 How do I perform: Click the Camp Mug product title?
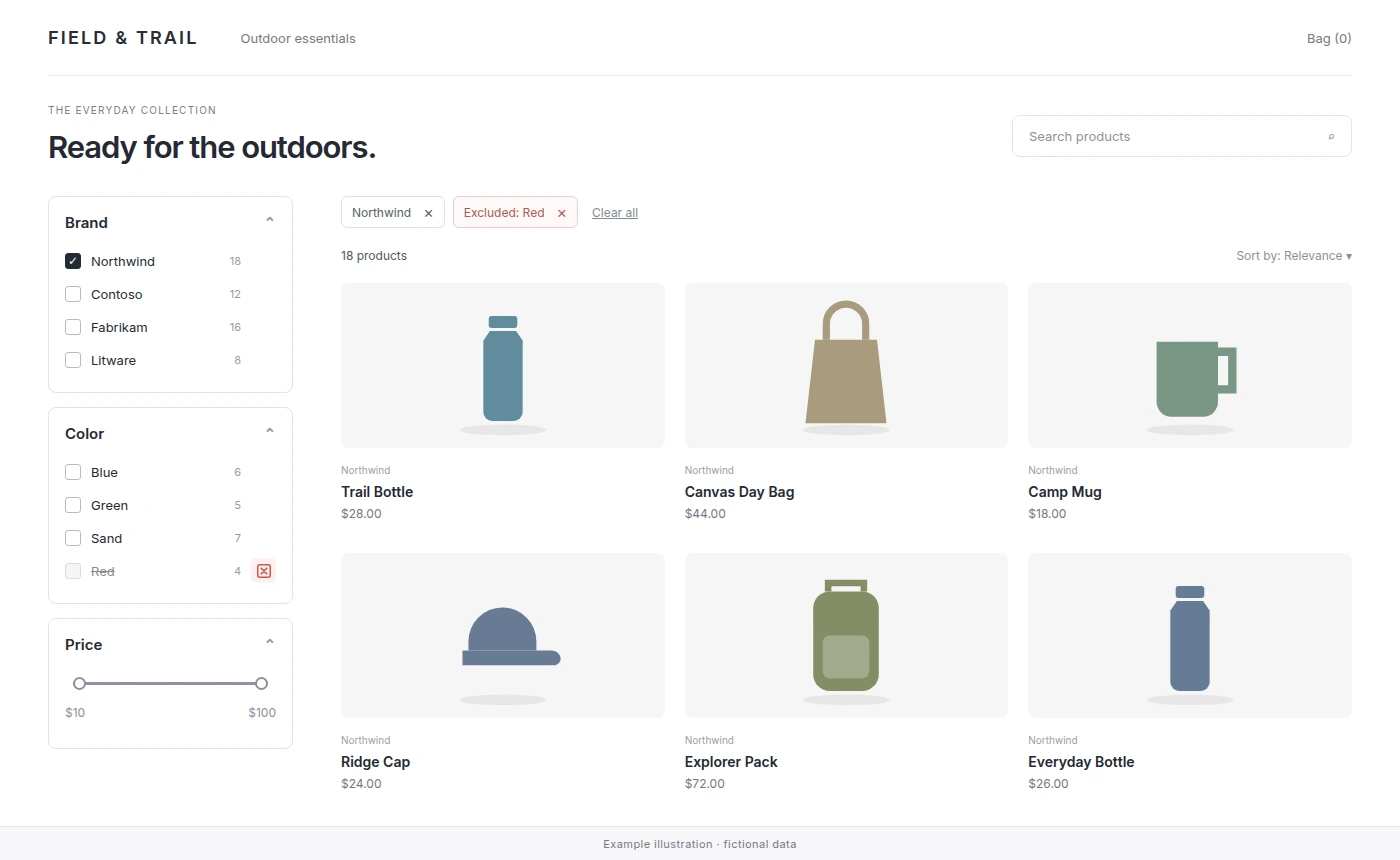coord(1065,492)
